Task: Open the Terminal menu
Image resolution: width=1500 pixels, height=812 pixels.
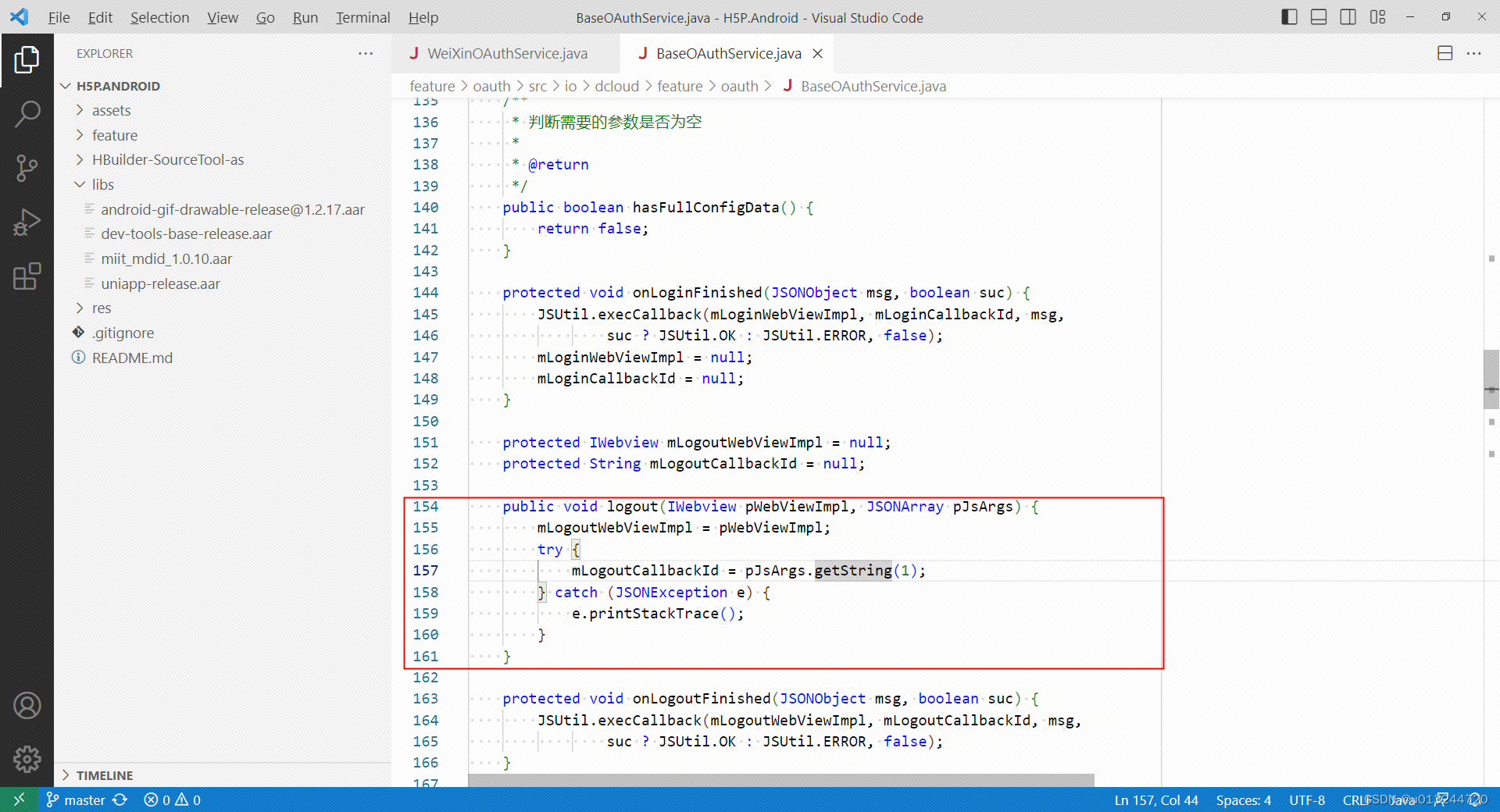Action: (362, 17)
